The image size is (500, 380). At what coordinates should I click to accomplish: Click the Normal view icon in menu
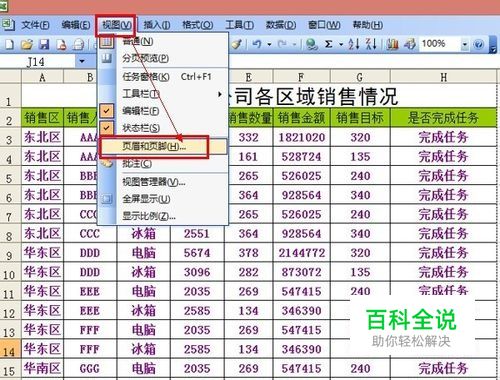click(106, 42)
